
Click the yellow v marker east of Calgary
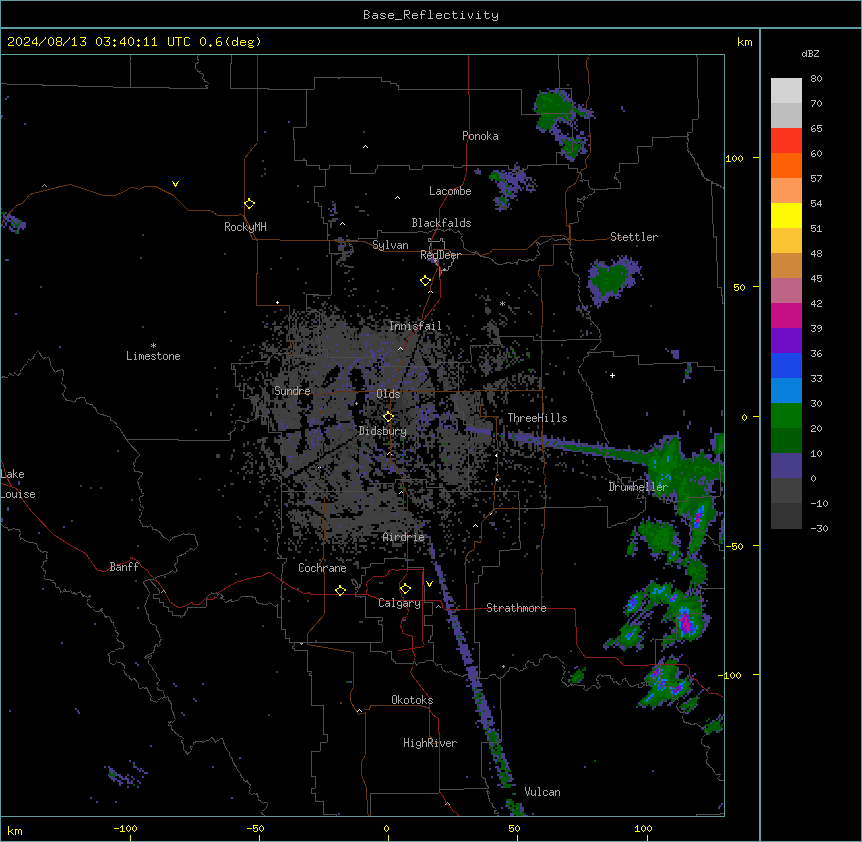point(429,584)
